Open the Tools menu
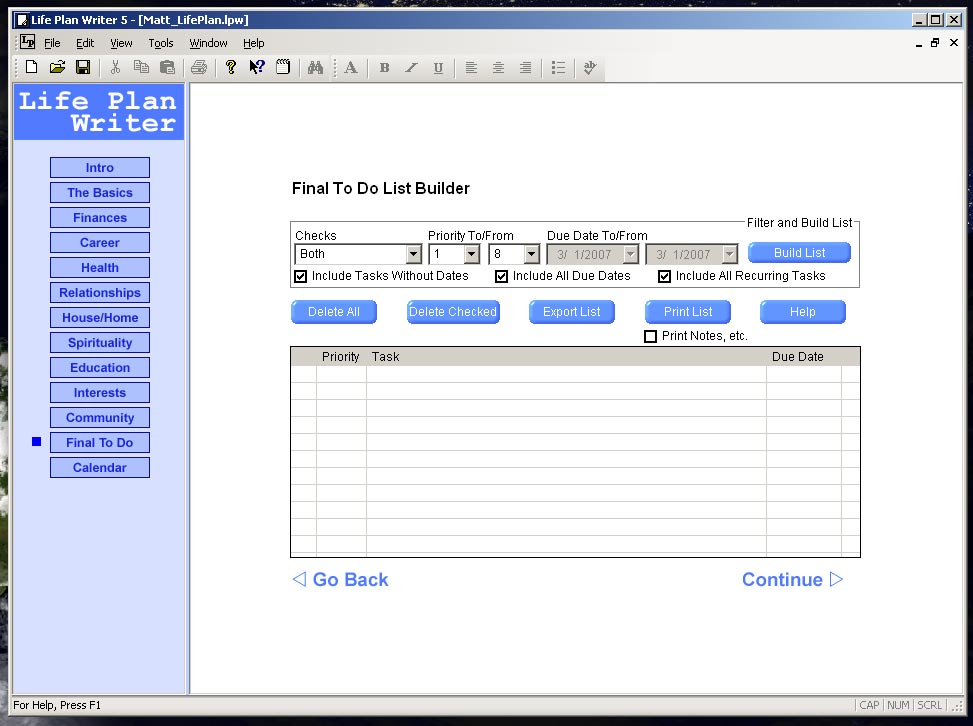The height and width of the screenshot is (726, 973). [161, 43]
